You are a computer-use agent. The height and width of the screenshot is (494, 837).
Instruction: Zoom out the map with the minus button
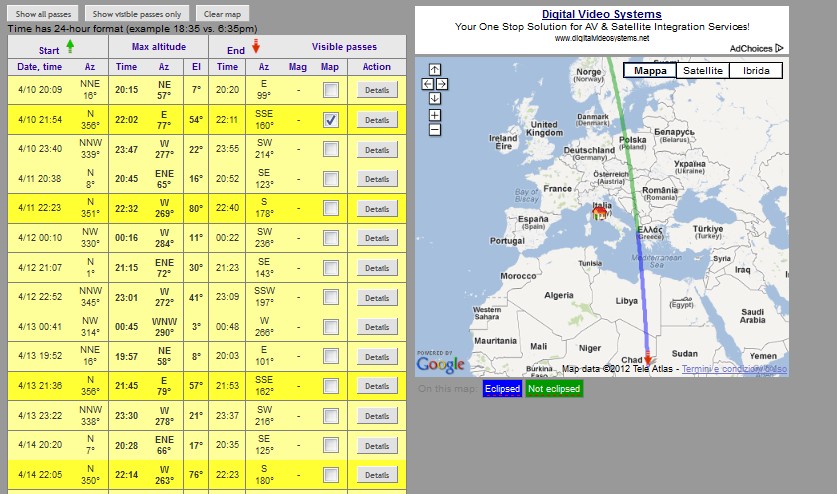click(x=435, y=130)
